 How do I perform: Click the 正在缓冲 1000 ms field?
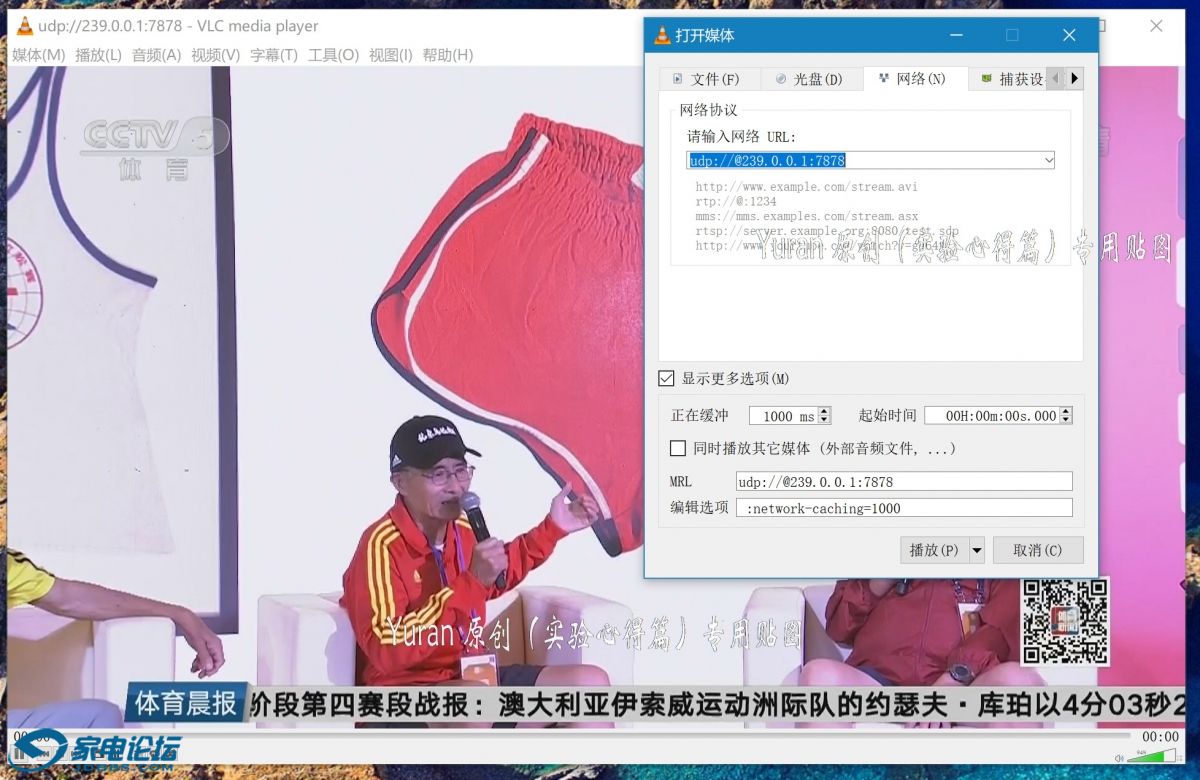click(783, 416)
